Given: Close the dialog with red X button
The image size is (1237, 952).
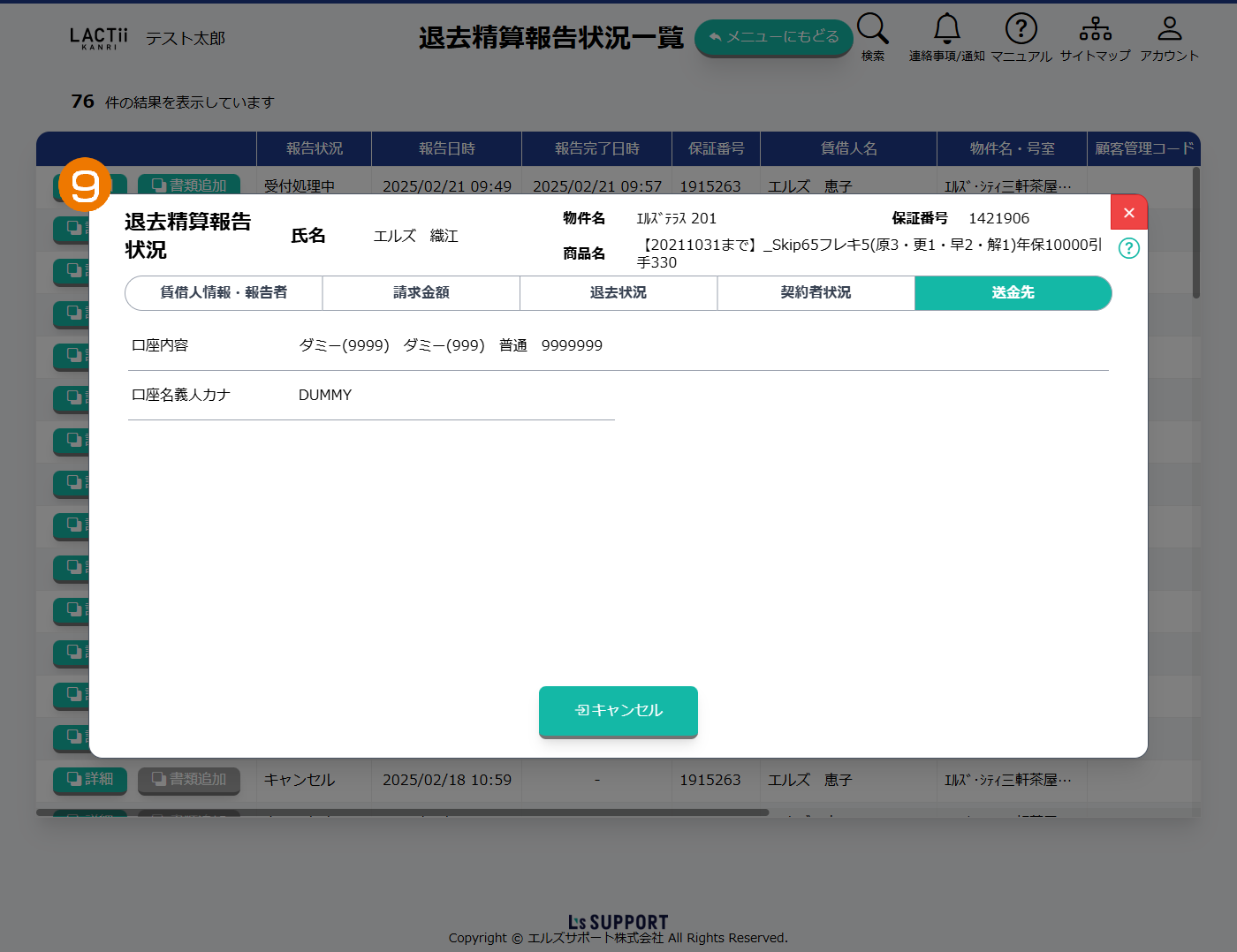Looking at the screenshot, I should pyautogui.click(x=1128, y=213).
